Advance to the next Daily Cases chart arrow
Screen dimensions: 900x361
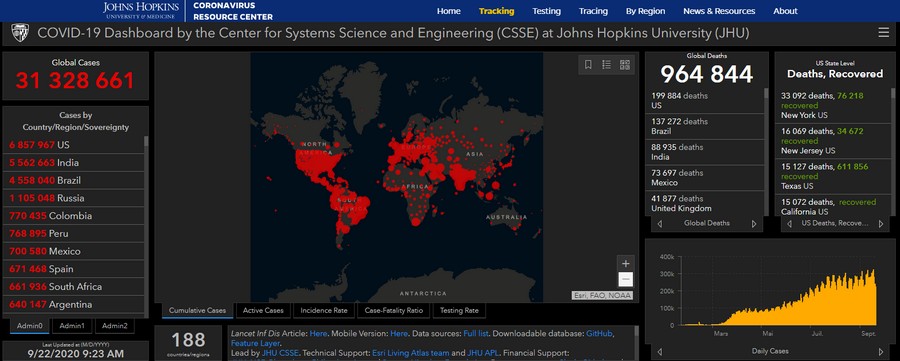click(880, 351)
